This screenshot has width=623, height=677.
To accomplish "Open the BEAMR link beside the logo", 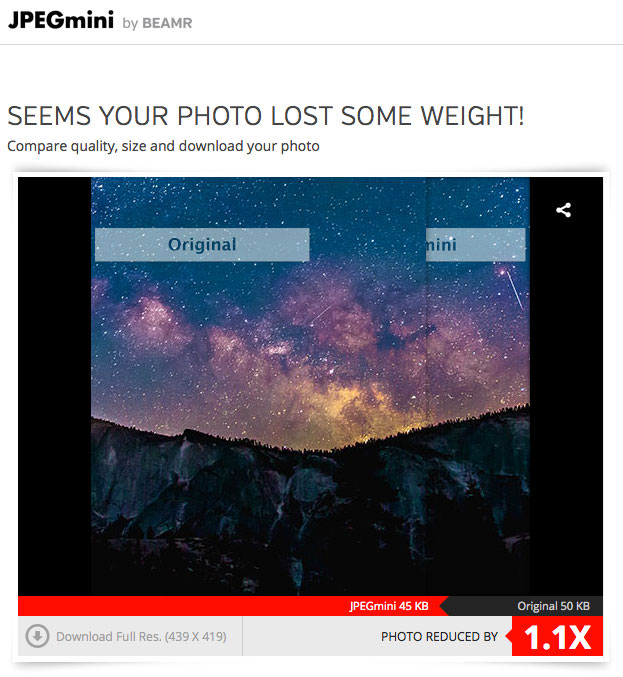I will coord(167,23).
